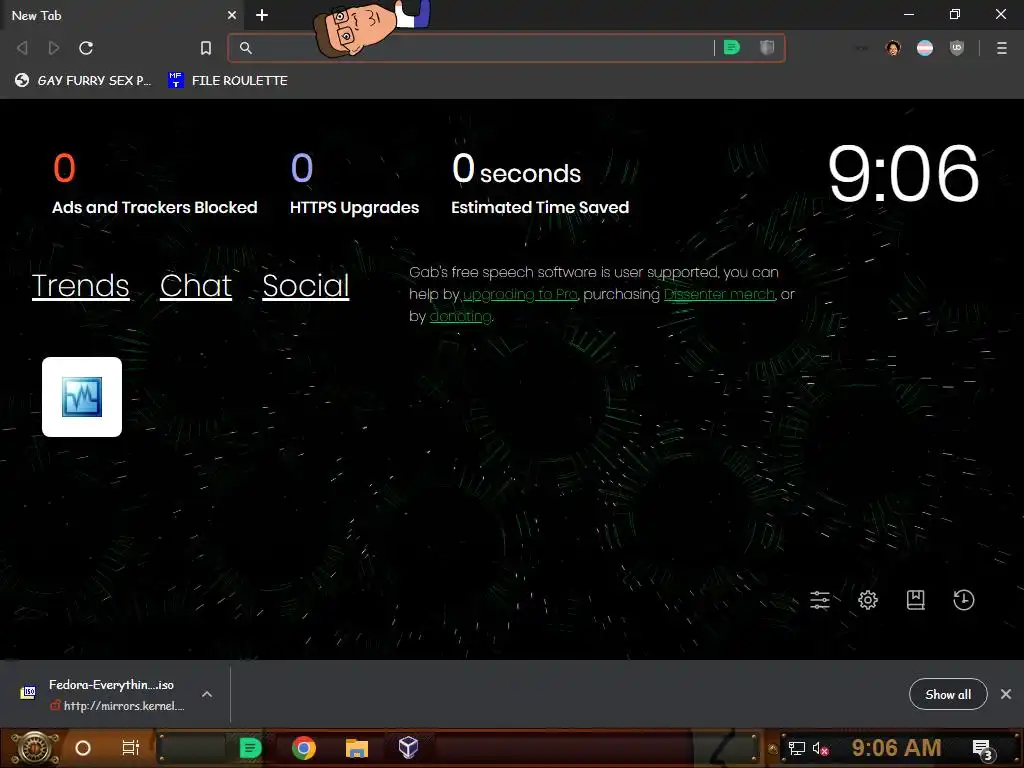The image size is (1024, 768).
Task: Open the Windows Start button
Action: point(34,748)
